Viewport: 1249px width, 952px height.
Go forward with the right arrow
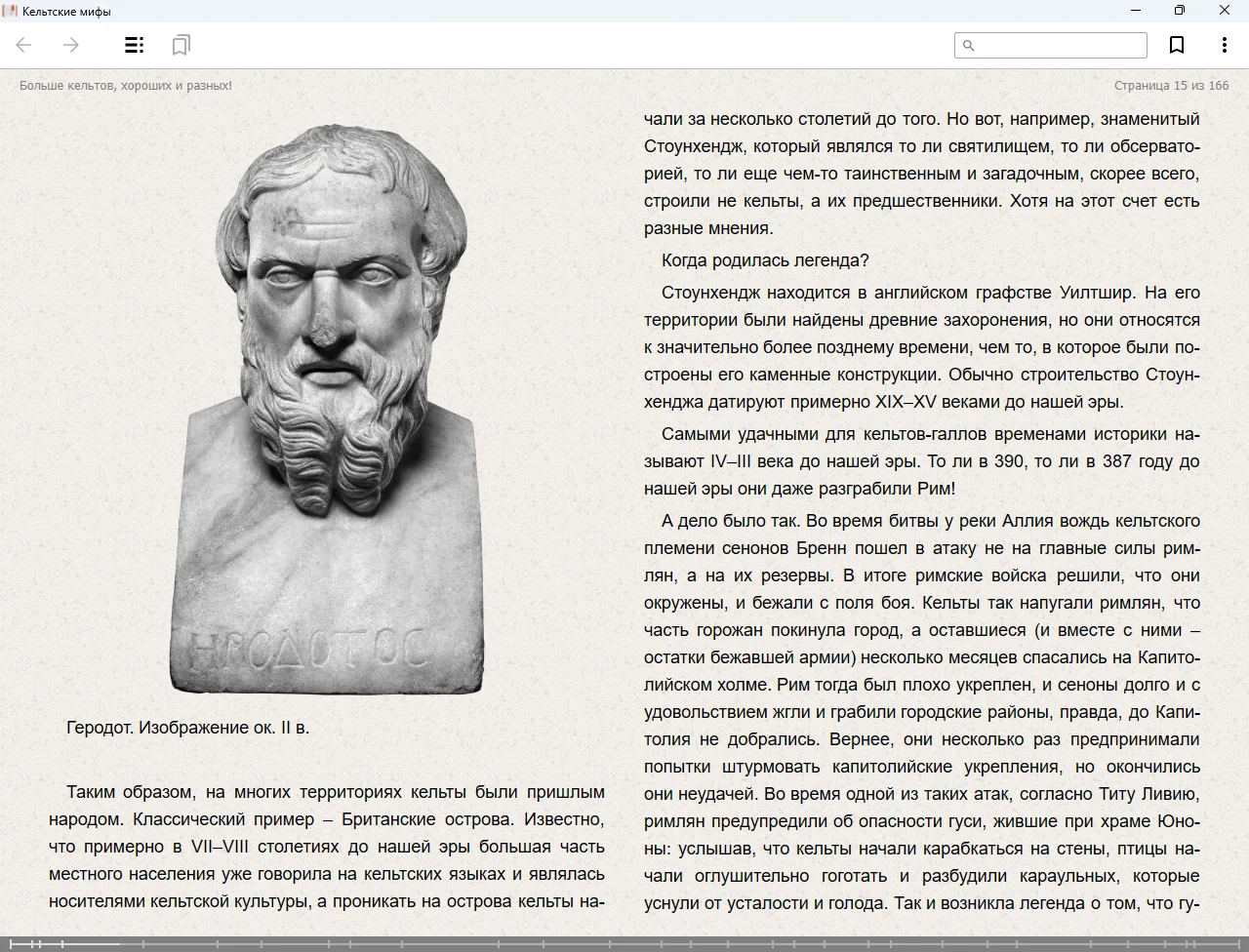click(x=71, y=45)
